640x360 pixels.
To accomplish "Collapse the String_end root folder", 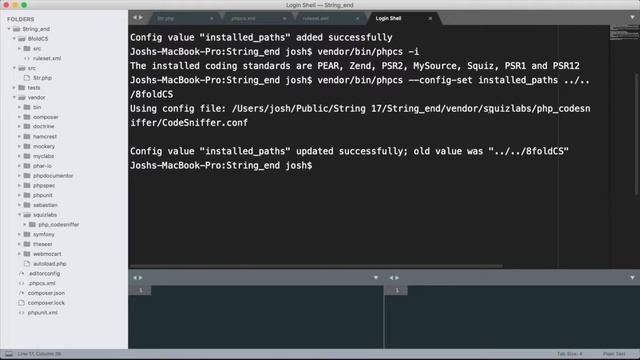I will pos(9,29).
